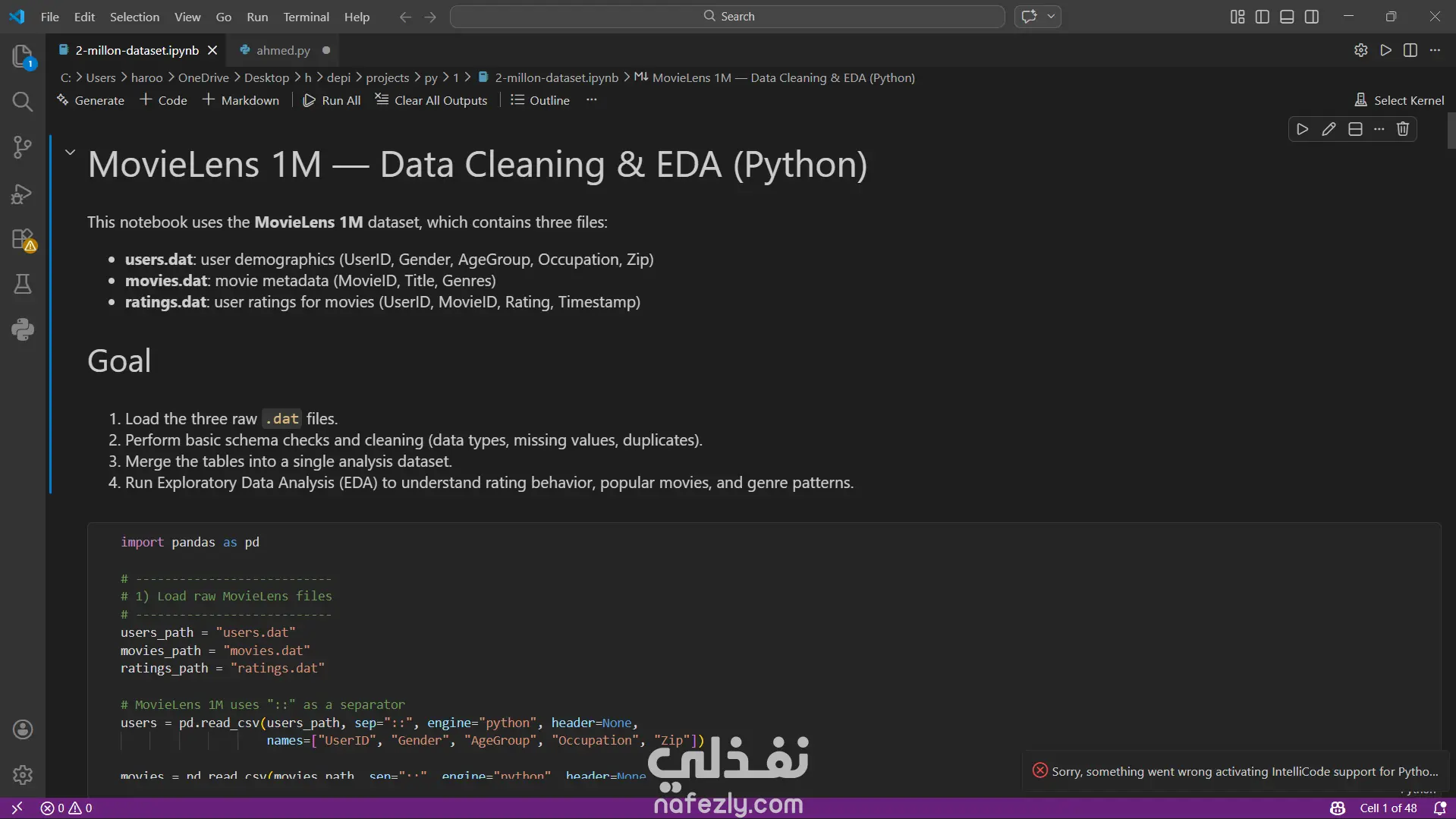This screenshot has width=1456, height=819.
Task: Open more cell actions in cell toolbar
Action: tap(1379, 129)
